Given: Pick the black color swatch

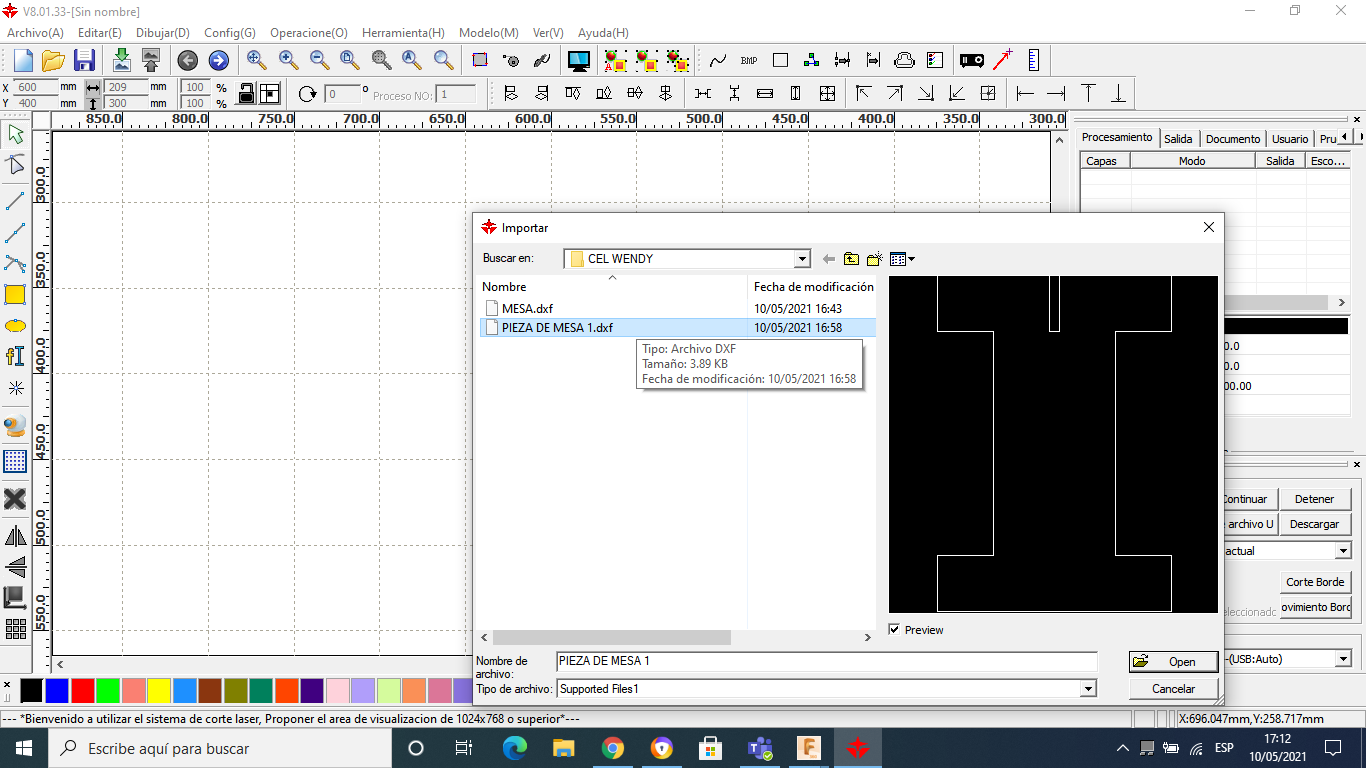Looking at the screenshot, I should [32, 690].
